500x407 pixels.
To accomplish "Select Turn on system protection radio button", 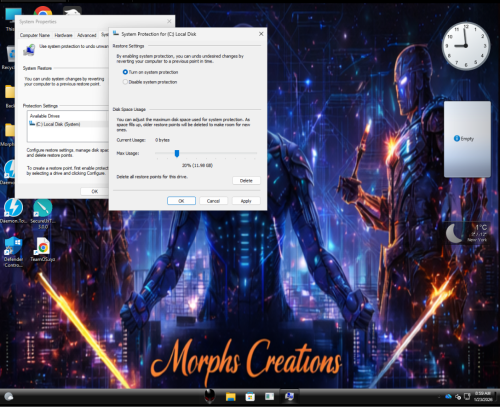I will (x=125, y=72).
